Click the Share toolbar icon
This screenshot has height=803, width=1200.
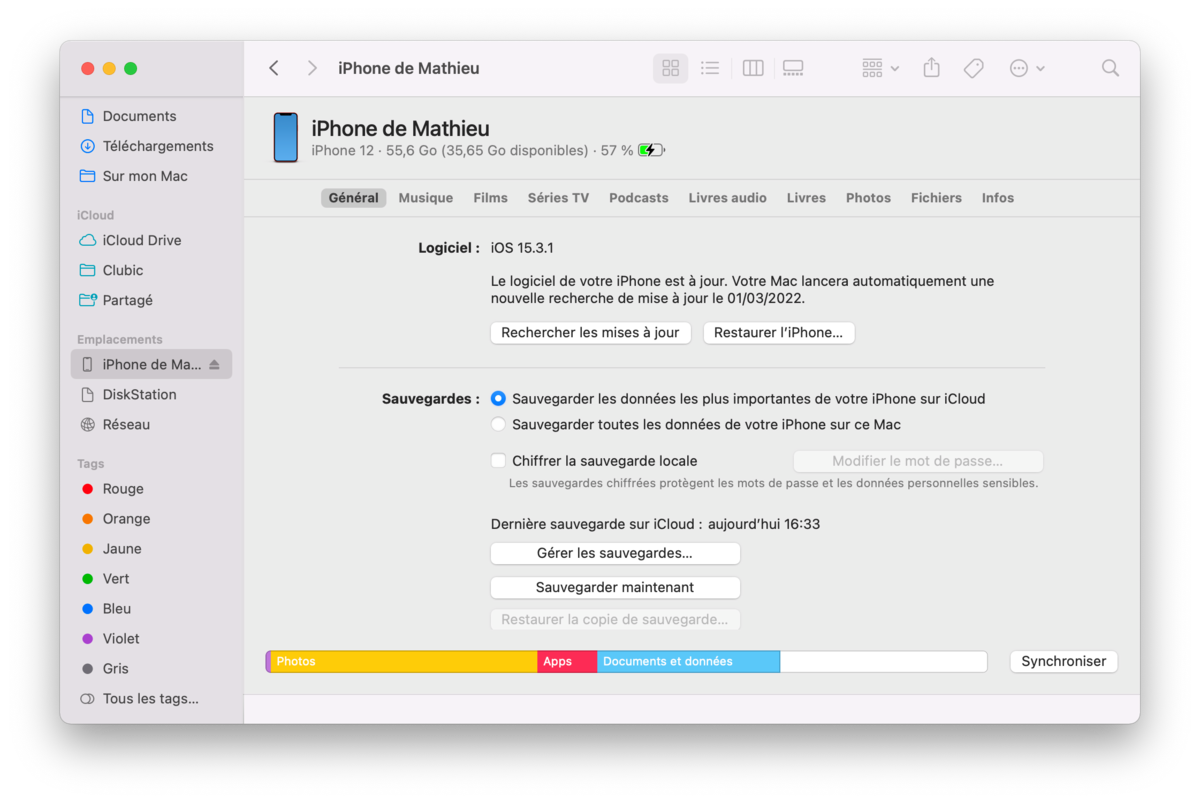click(x=932, y=68)
